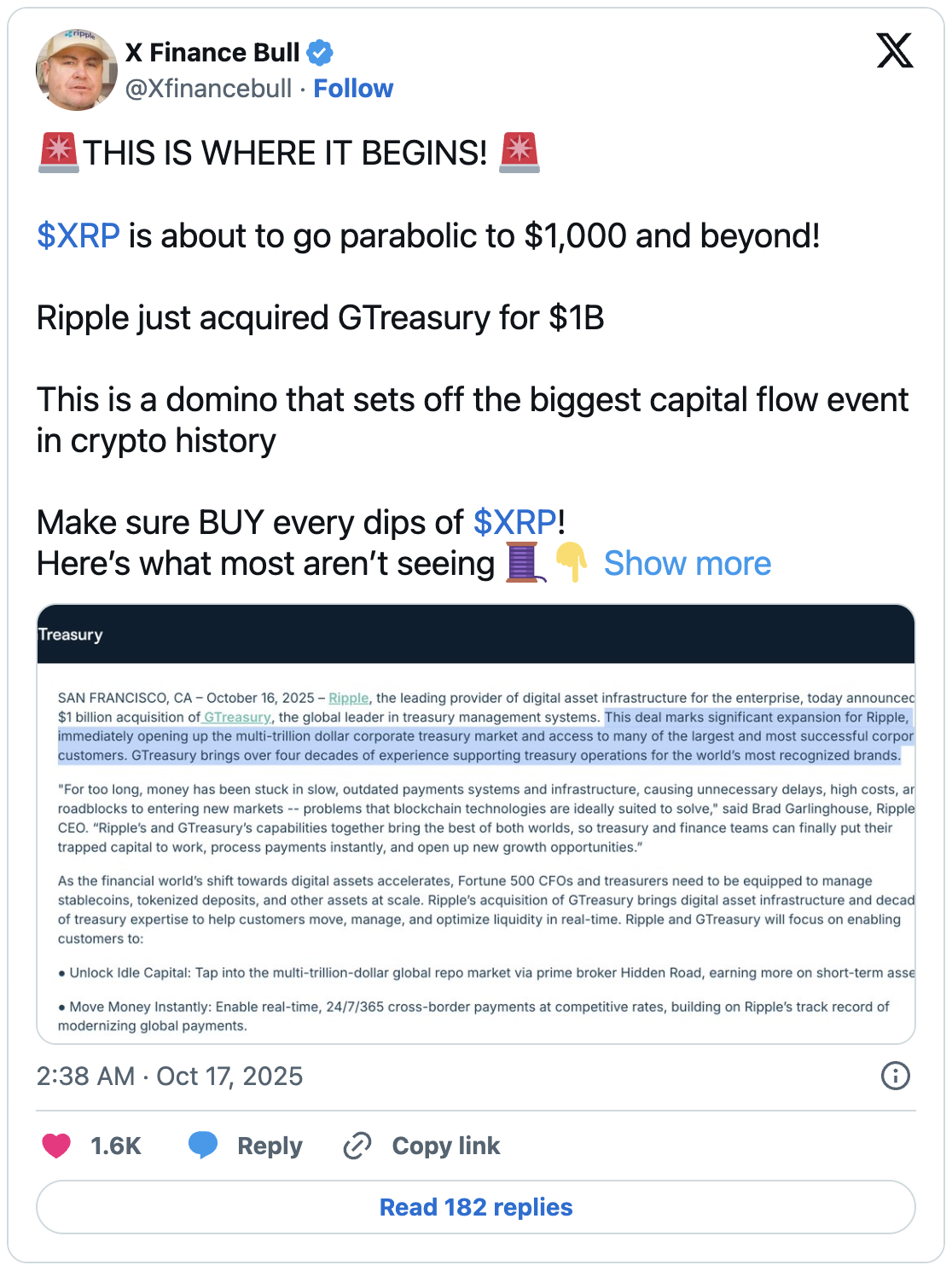Viewport: 952px width, 1271px height.
Task: Open the @Xfinancebull handle link
Action: (x=208, y=89)
